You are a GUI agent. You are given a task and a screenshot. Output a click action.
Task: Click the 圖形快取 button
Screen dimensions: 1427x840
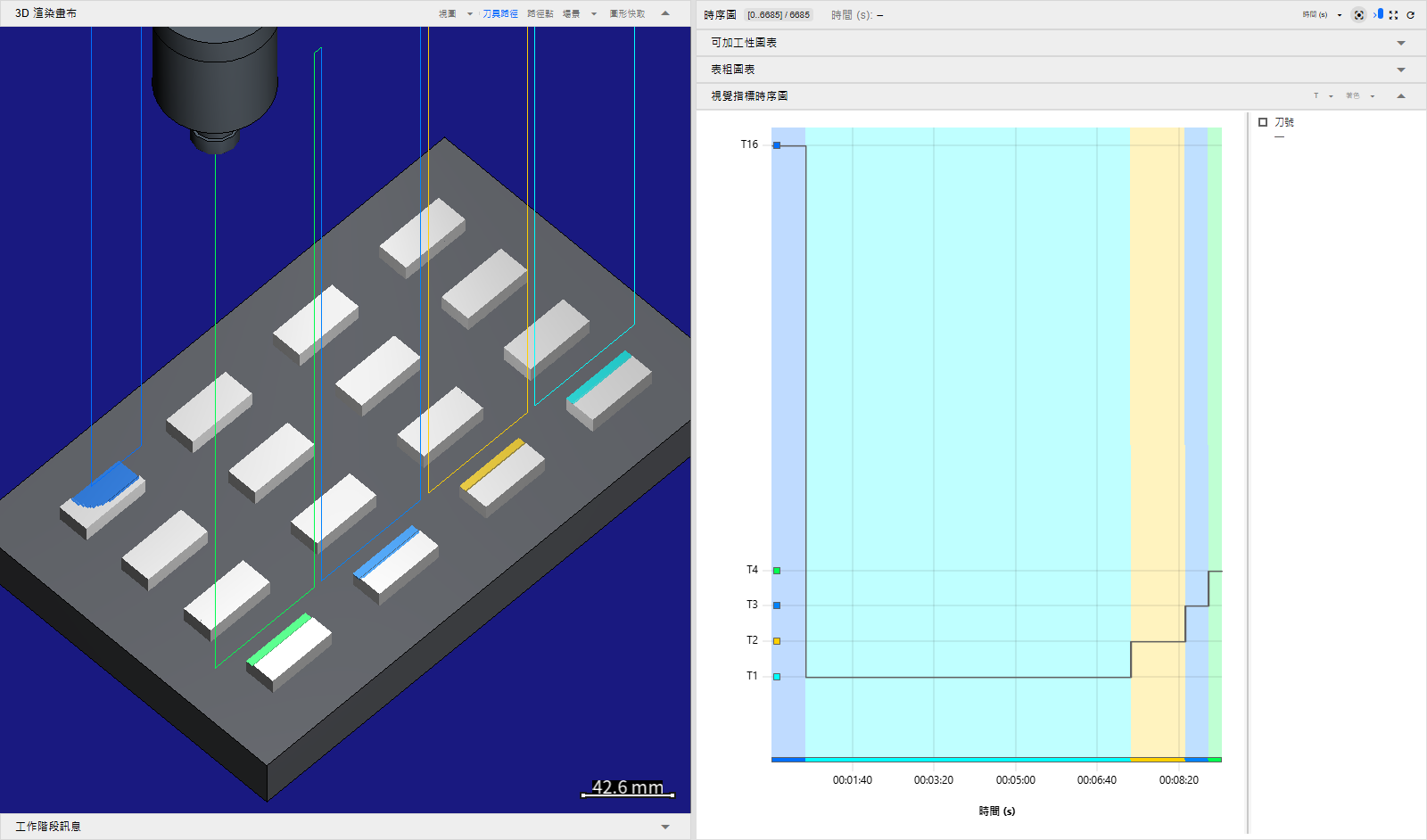[x=627, y=14]
